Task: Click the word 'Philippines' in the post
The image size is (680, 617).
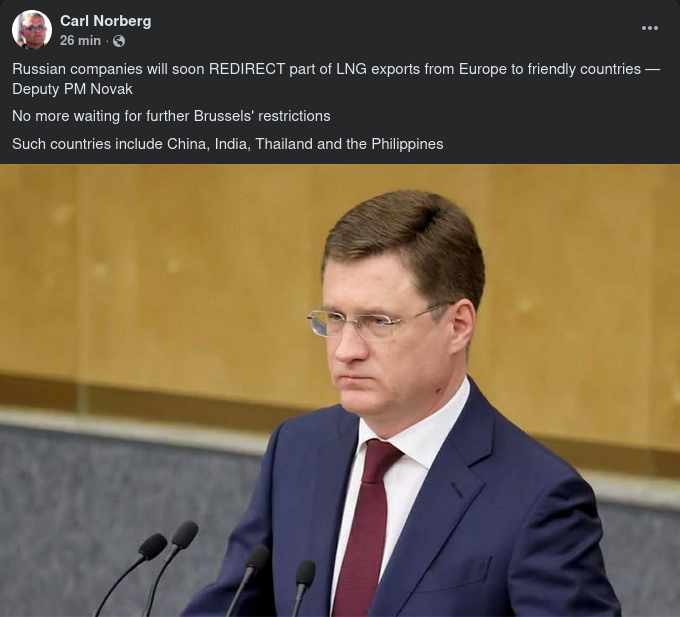Action: click(x=407, y=144)
